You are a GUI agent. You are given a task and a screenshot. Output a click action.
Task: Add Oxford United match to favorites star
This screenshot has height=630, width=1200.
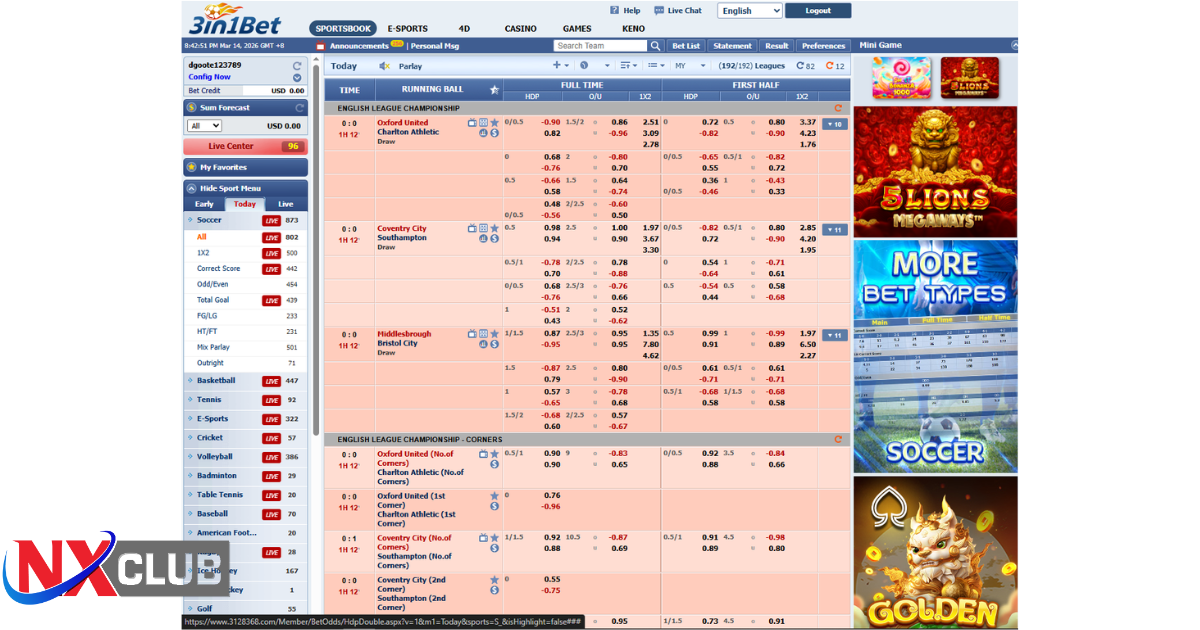494,123
